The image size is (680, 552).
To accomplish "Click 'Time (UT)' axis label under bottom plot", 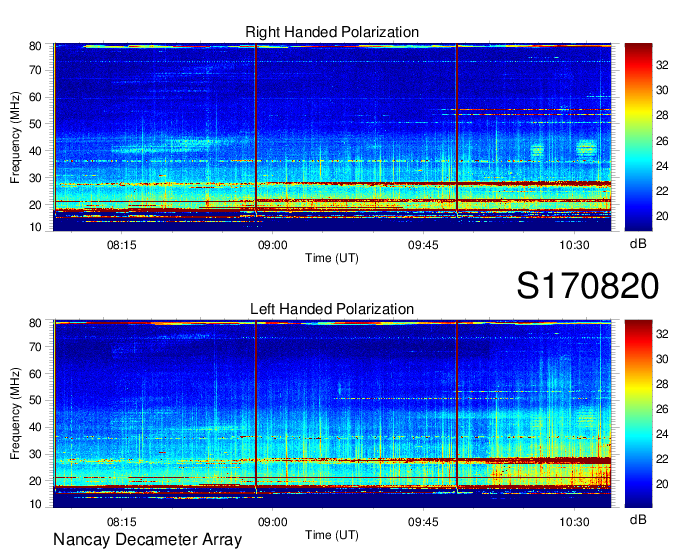I will tap(332, 535).
